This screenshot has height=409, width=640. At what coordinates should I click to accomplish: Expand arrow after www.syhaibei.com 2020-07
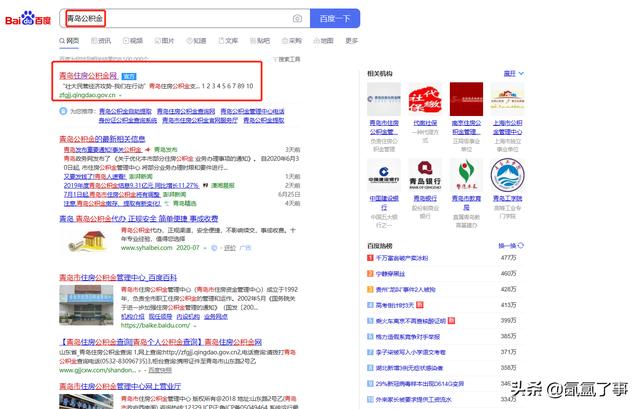tap(205, 248)
